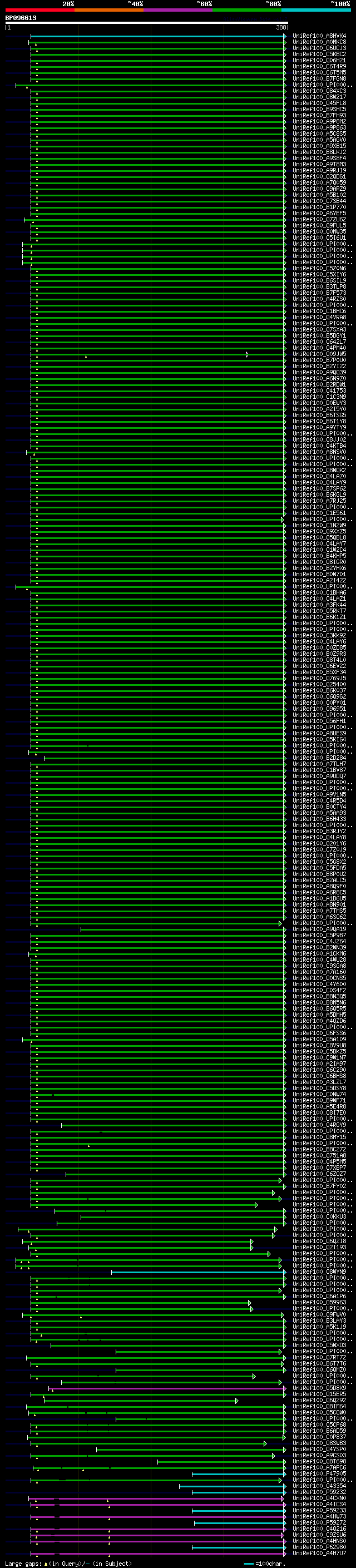Click the green ~80% identity legend bar

tap(247, 10)
